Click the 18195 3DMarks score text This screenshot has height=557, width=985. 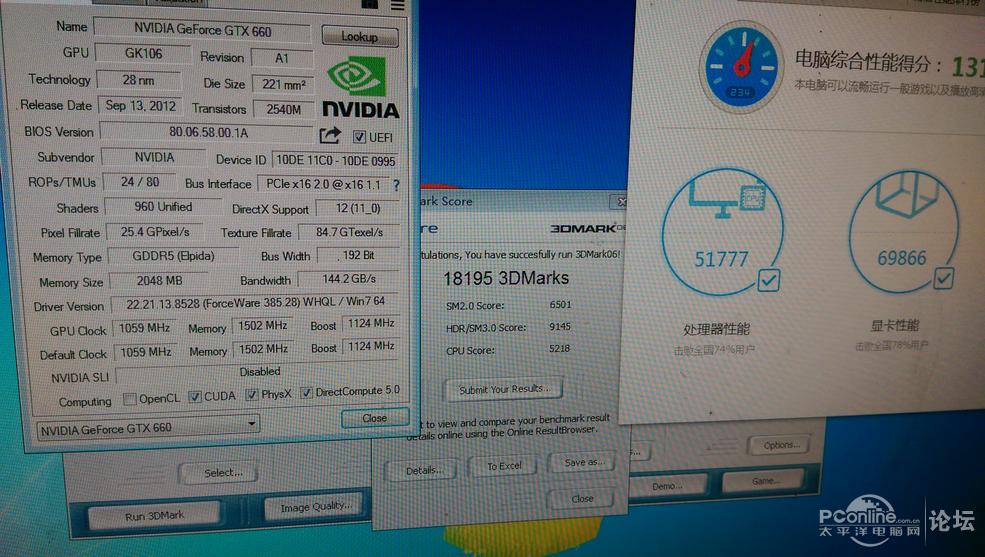tap(506, 278)
